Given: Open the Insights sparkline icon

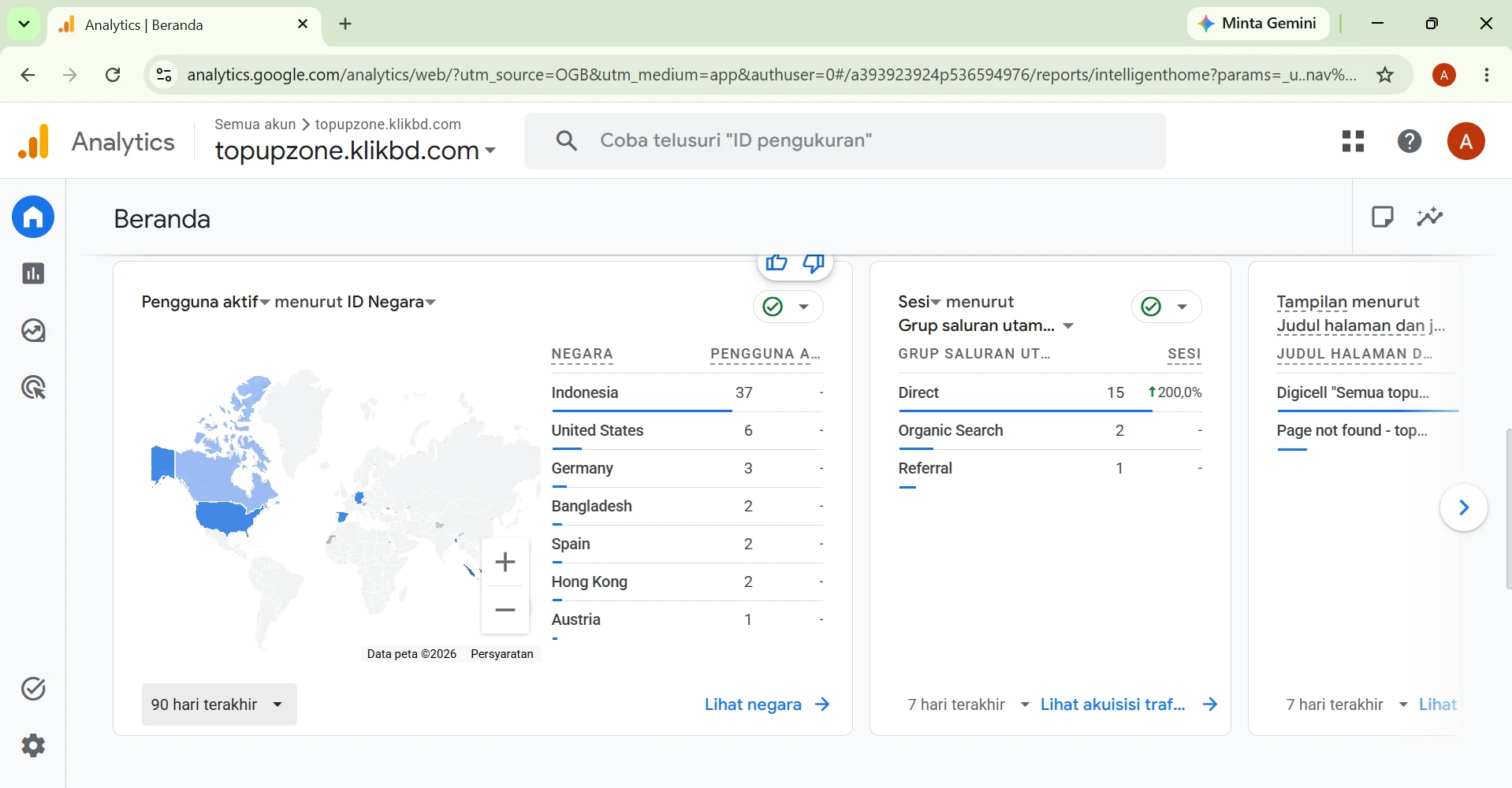Looking at the screenshot, I should click(1429, 217).
